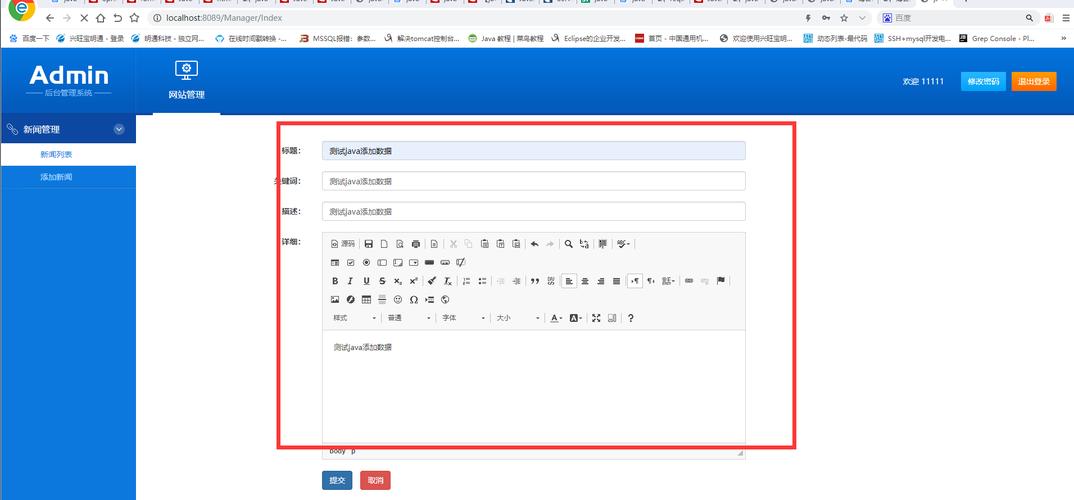1074x500 pixels.
Task: Toggle subscript formatting
Action: click(x=398, y=281)
